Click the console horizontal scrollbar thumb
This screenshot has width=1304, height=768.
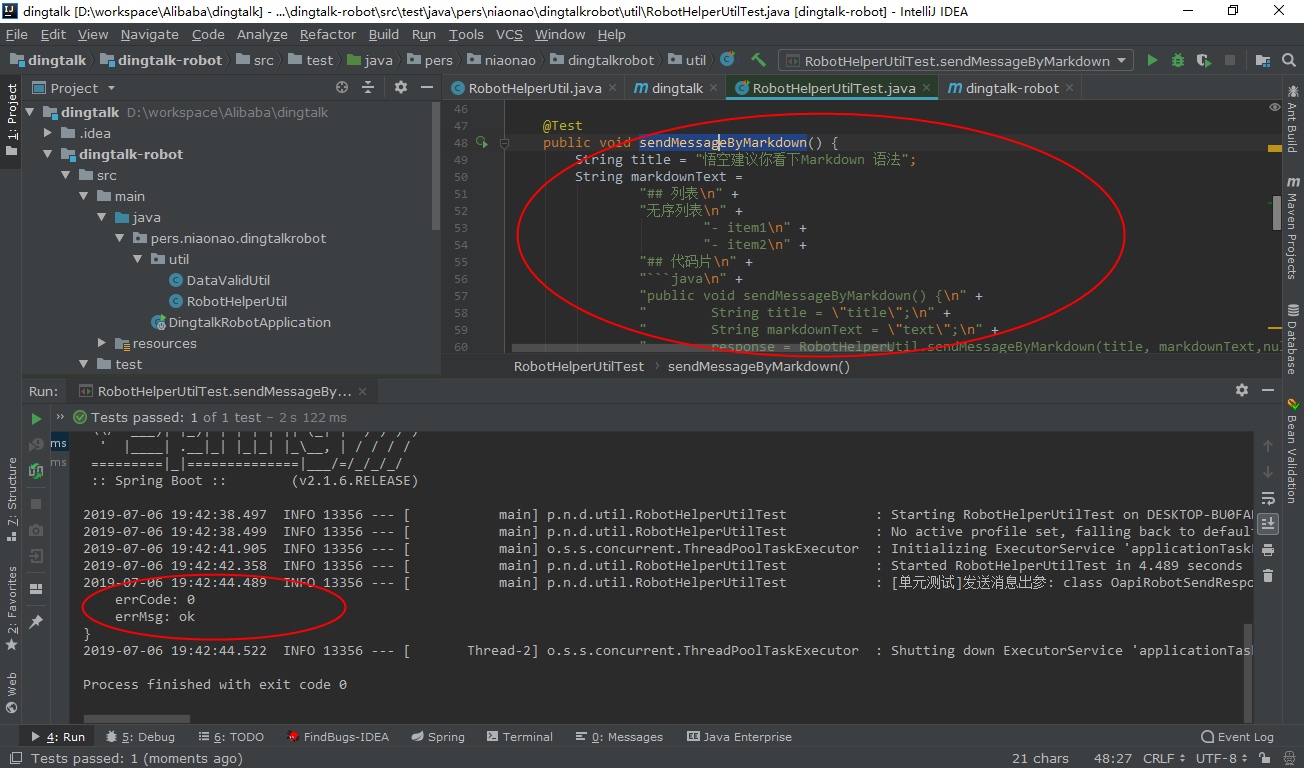click(135, 718)
